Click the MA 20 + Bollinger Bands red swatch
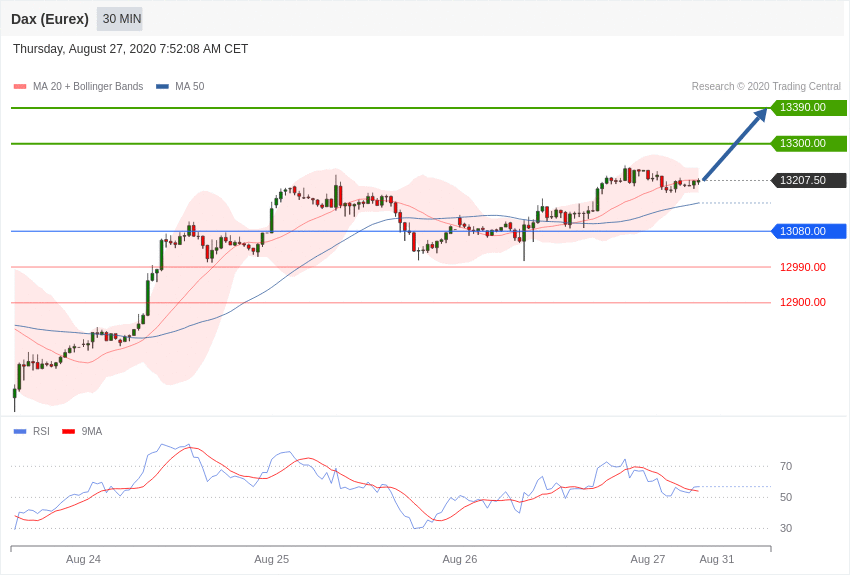The height and width of the screenshot is (576, 850). pyautogui.click(x=20, y=87)
